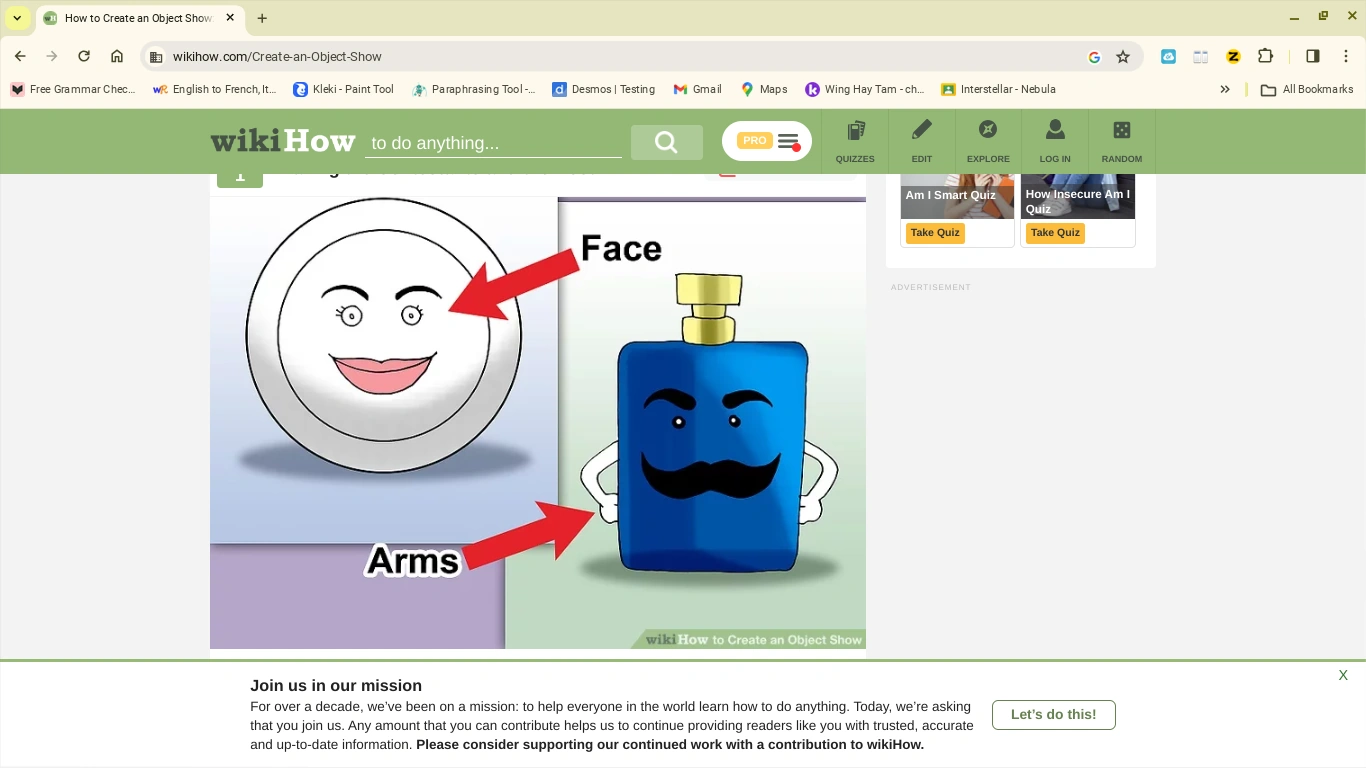Image resolution: width=1366 pixels, height=768 pixels.
Task: Open the Free Grammar Checker bookmark
Action: point(72,89)
